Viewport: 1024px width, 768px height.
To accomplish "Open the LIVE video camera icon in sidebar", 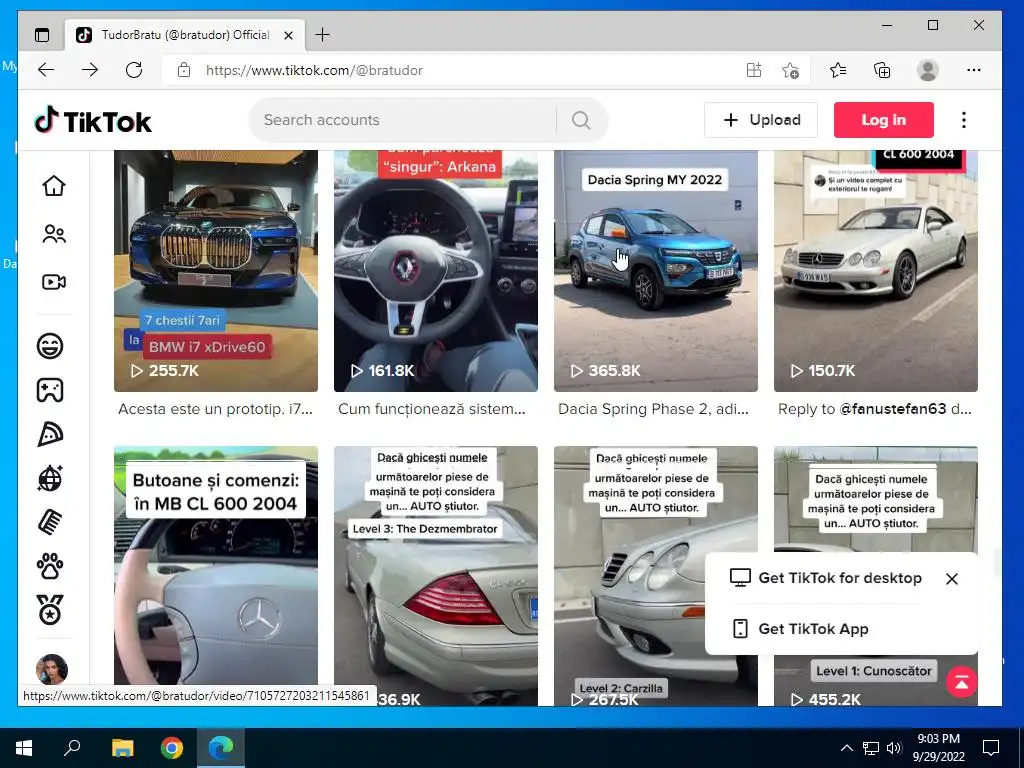I will click(x=54, y=281).
